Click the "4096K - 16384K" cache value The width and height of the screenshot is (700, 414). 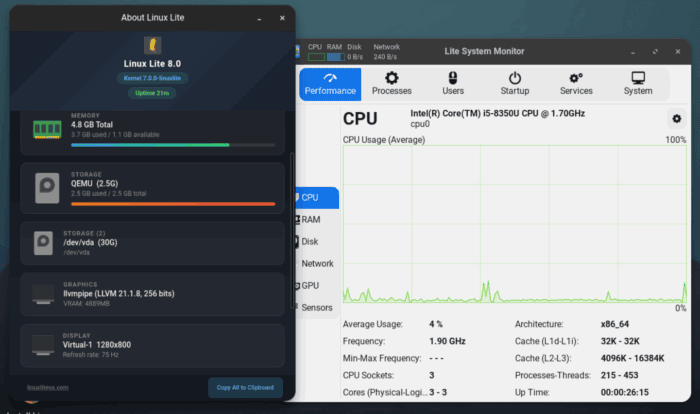click(x=632, y=358)
